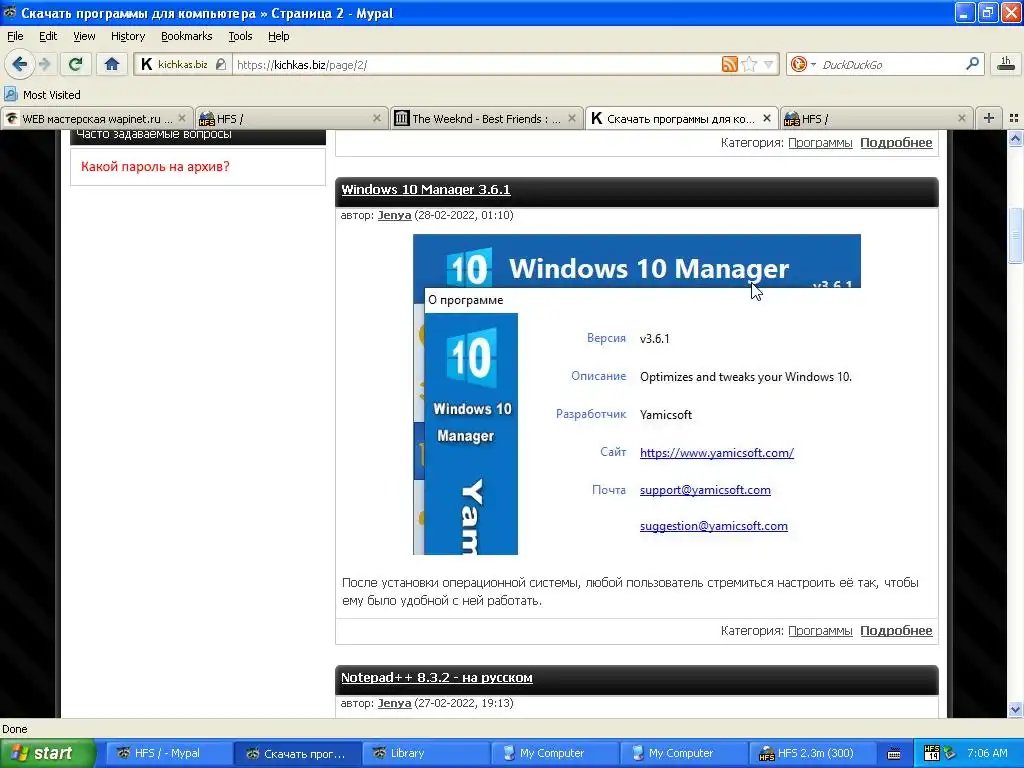Image resolution: width=1024 pixels, height=768 pixels.
Task: Open the Help menu
Action: coord(279,36)
